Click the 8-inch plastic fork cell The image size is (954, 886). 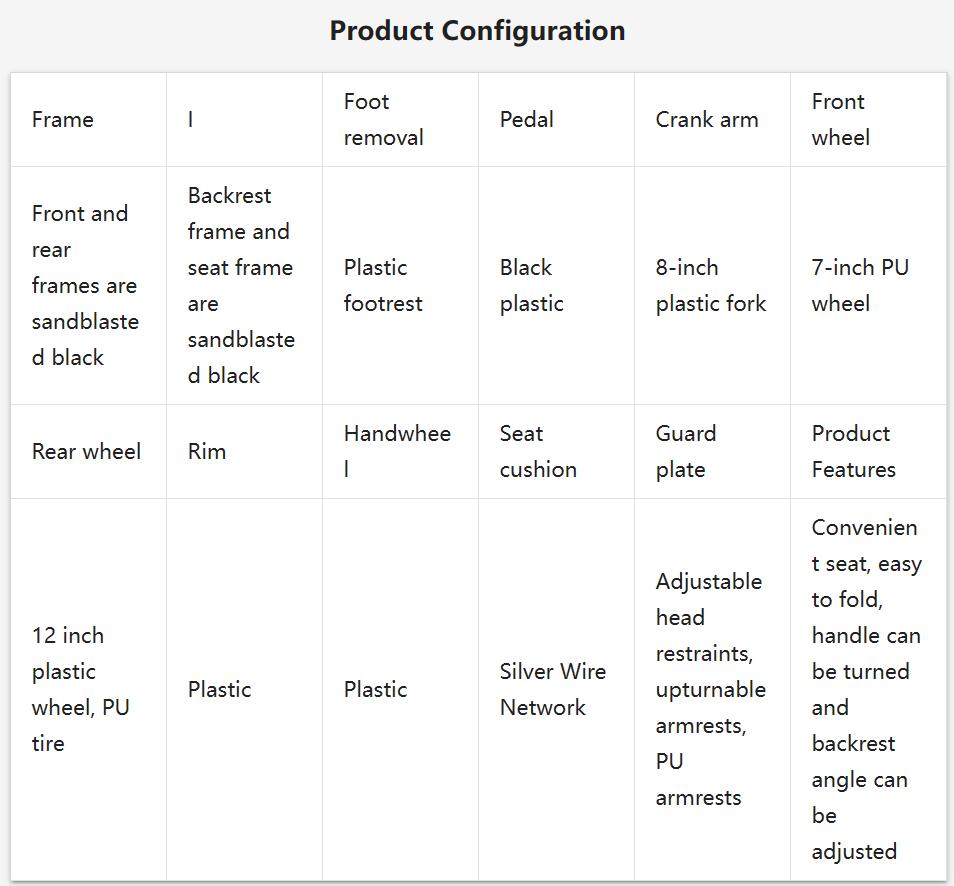tap(712, 285)
